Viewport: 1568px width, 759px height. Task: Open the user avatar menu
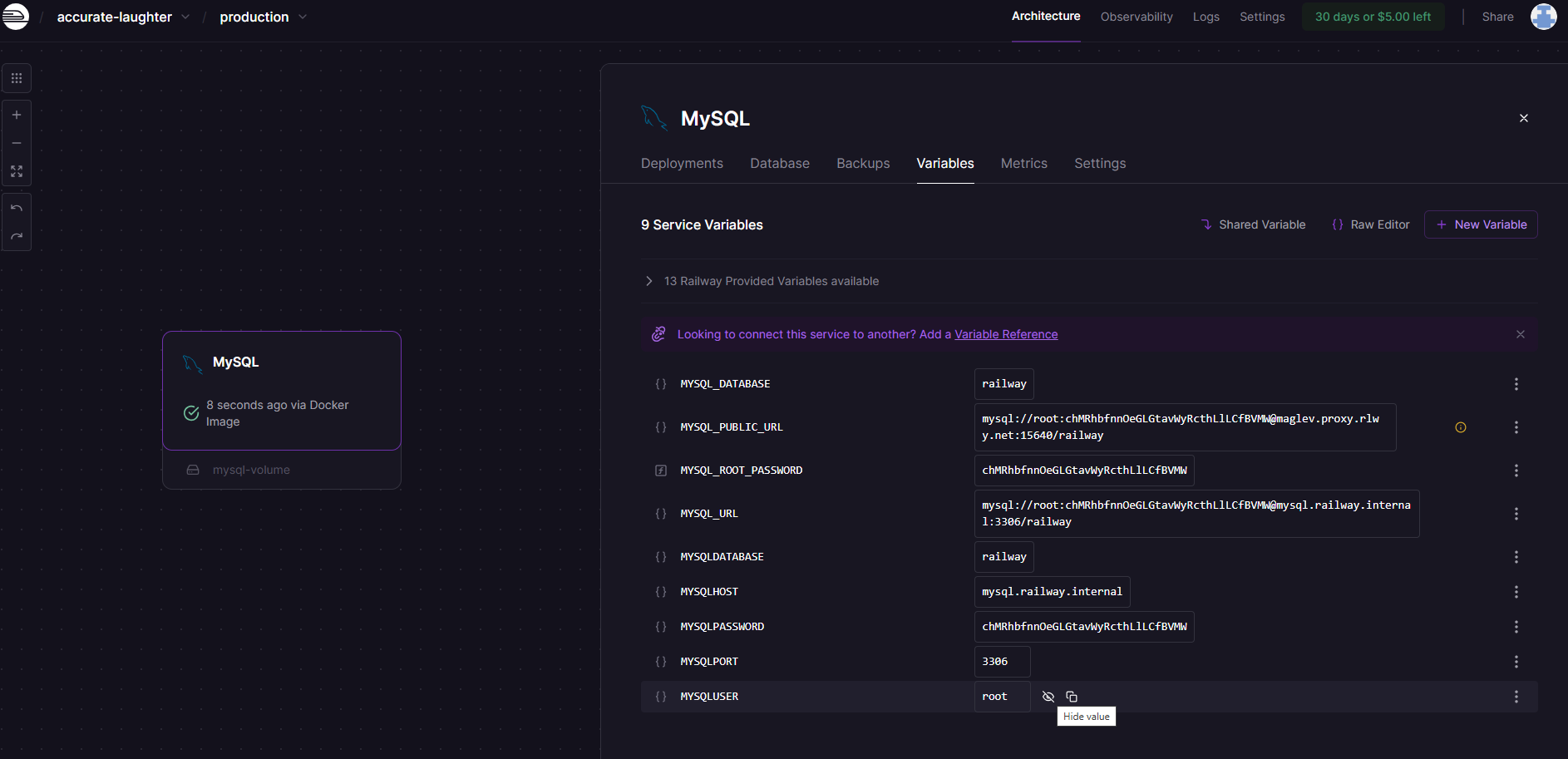[x=1544, y=17]
